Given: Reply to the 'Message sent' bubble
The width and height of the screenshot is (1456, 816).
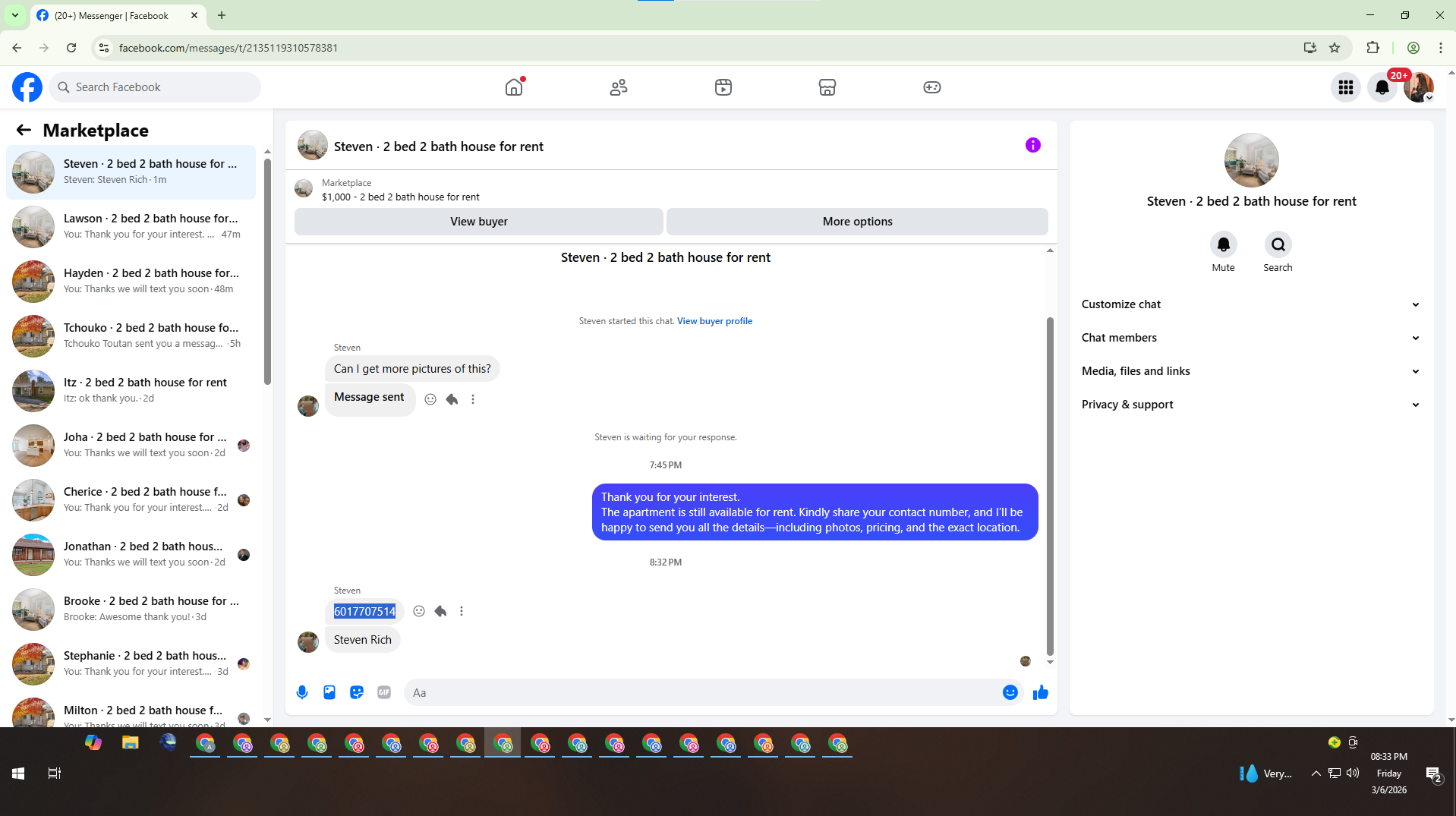Looking at the screenshot, I should 452,399.
